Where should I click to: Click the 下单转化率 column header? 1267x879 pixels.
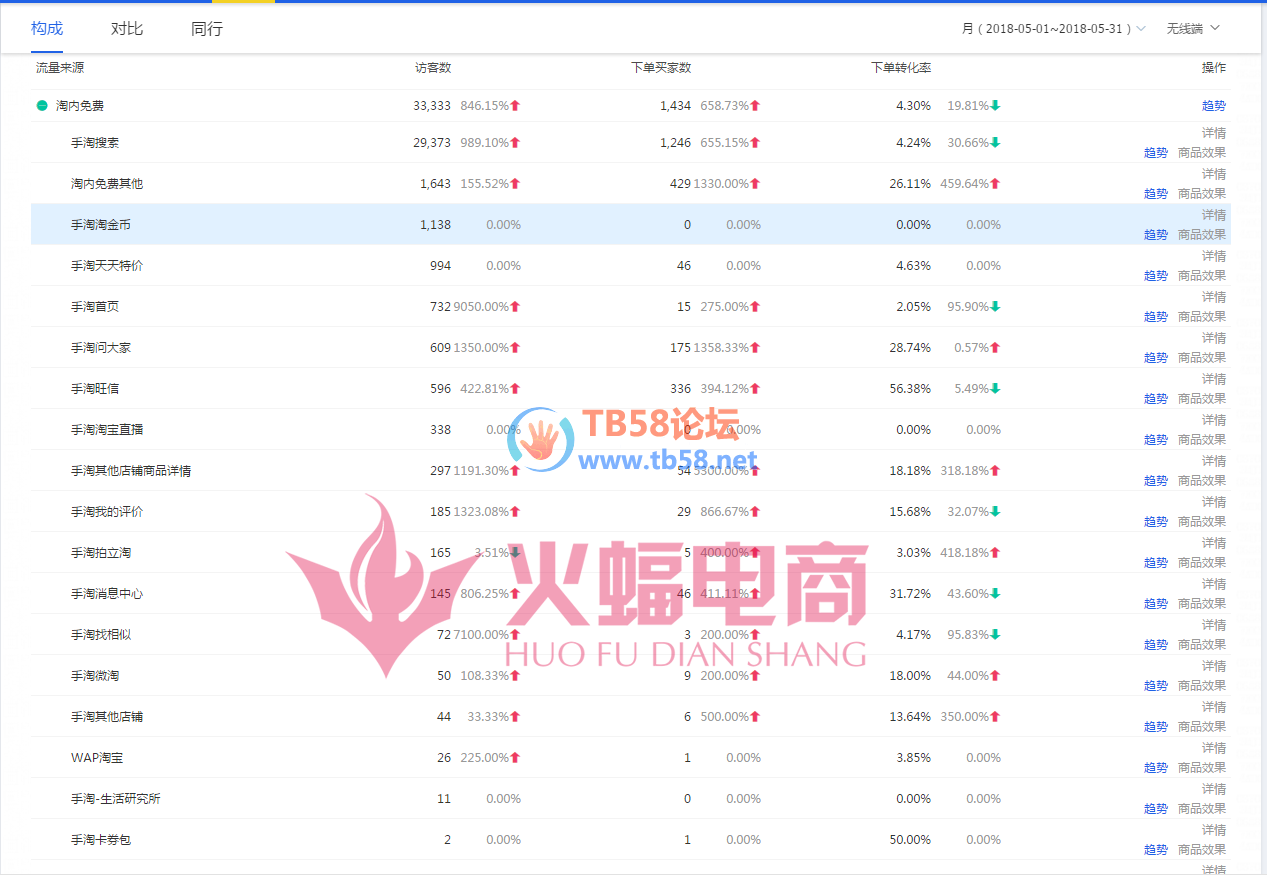(x=901, y=68)
